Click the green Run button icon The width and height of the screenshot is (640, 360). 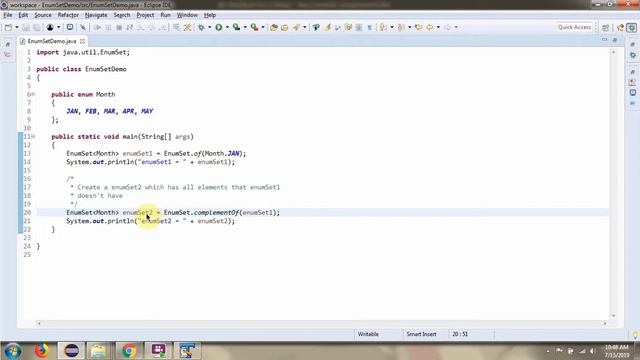tap(219, 27)
